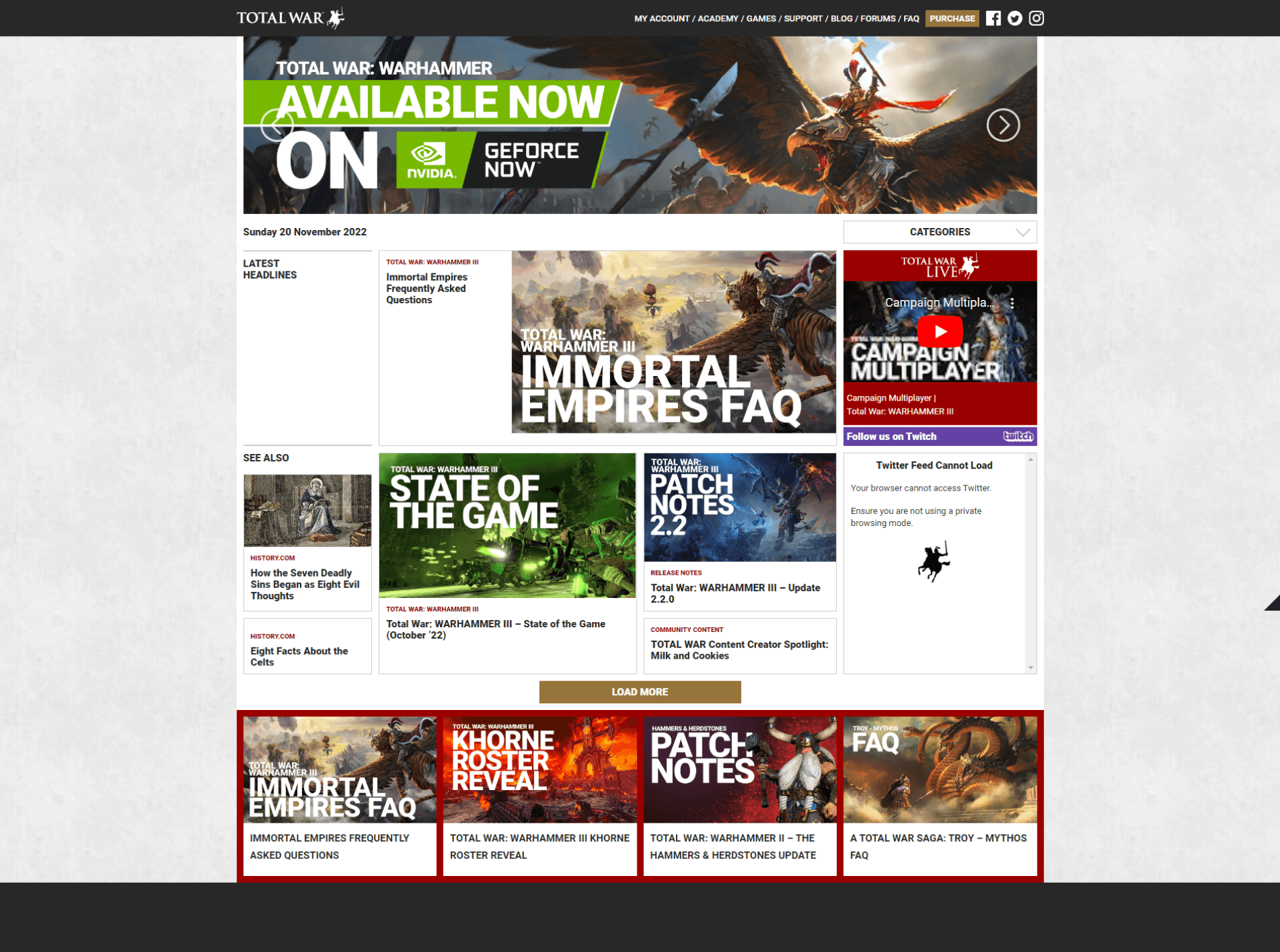Follow us on Twitch link
Viewport: 1280px width, 952px height.
tap(891, 437)
